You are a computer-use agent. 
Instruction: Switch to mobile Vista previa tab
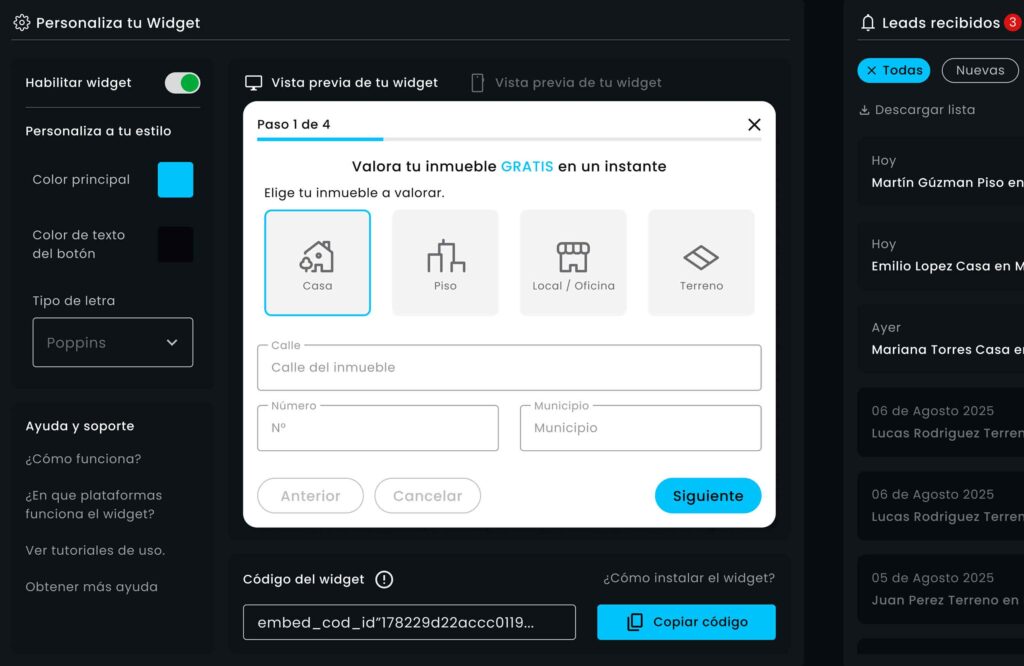point(566,83)
